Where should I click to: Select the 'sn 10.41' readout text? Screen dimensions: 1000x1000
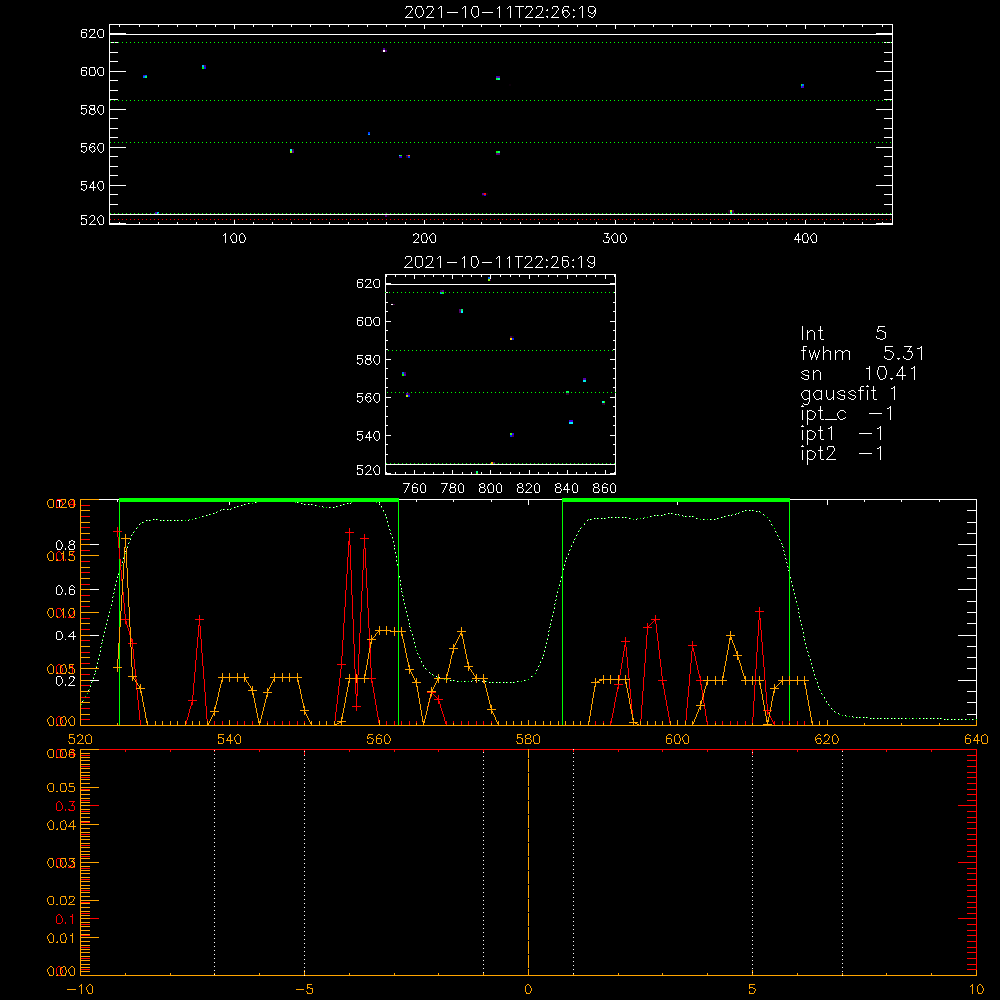click(x=859, y=373)
